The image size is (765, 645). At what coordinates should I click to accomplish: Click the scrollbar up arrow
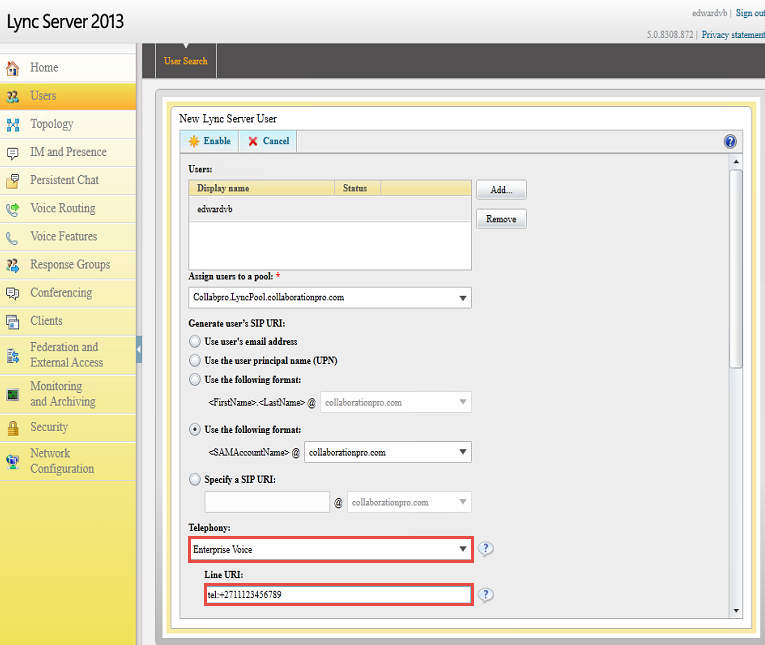pyautogui.click(x=736, y=161)
